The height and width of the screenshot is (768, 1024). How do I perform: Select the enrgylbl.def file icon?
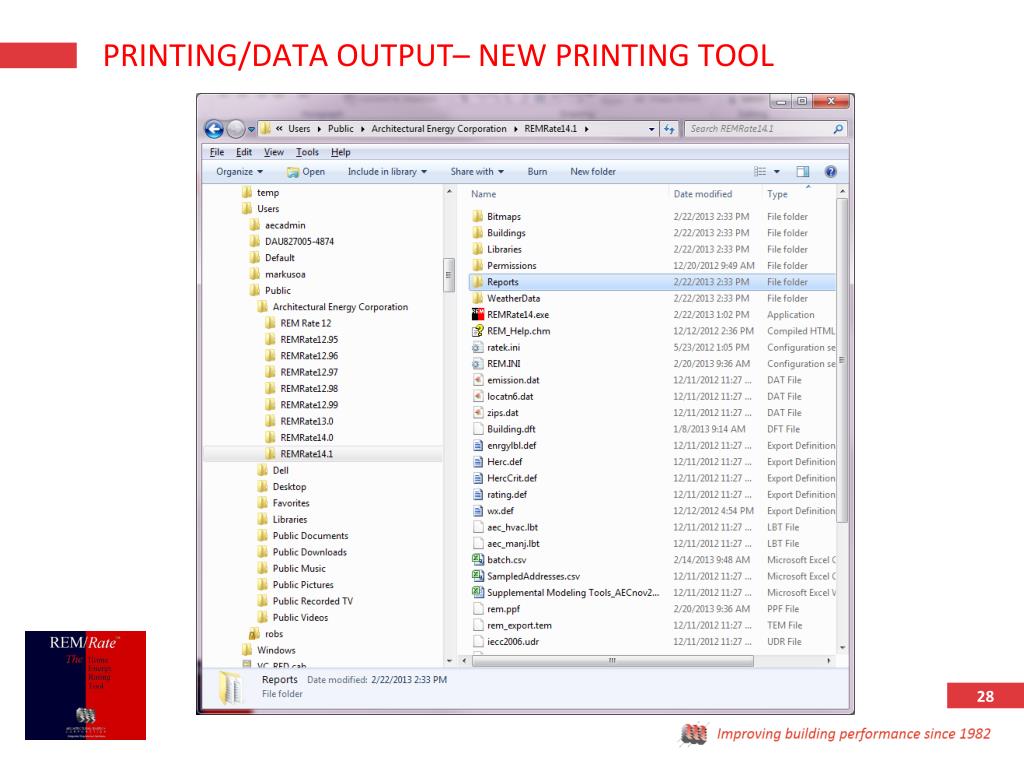coord(477,445)
